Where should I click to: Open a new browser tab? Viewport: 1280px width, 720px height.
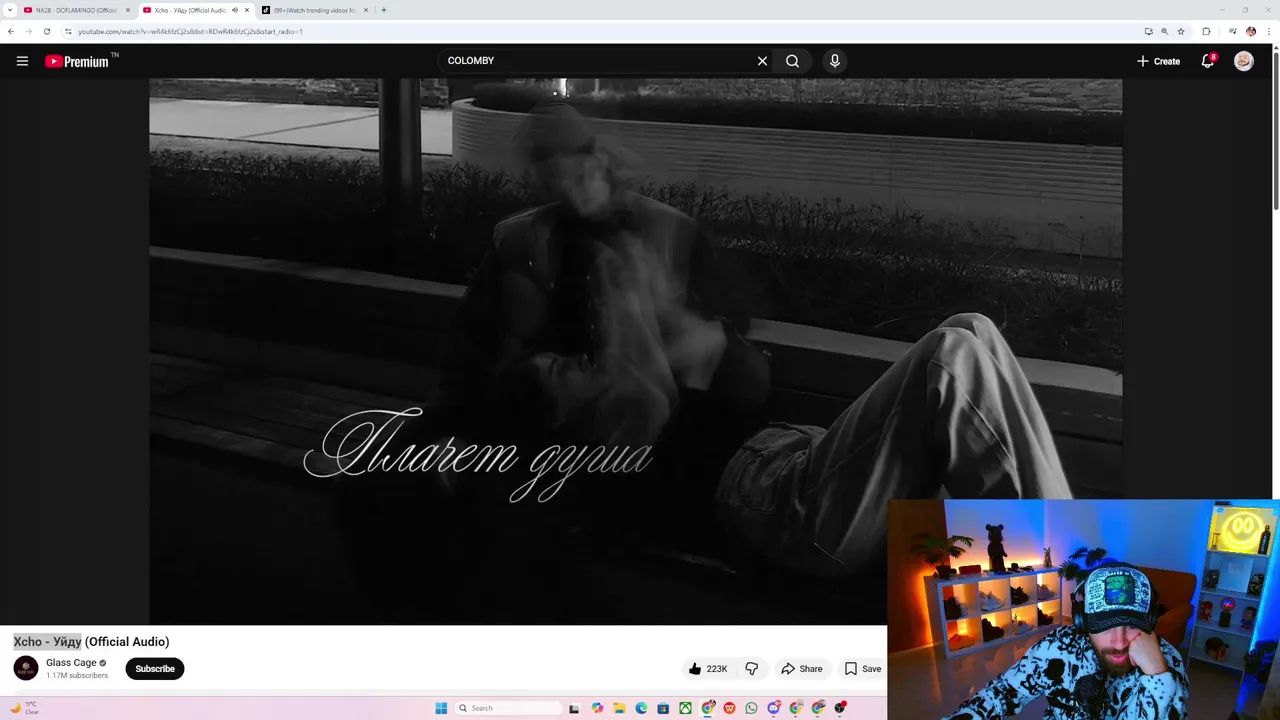coord(384,10)
